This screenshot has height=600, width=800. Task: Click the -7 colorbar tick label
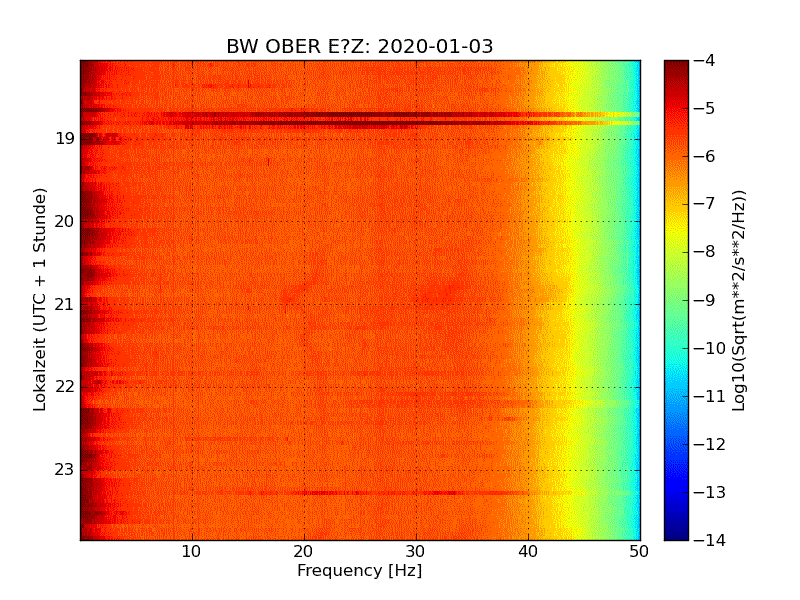click(705, 204)
